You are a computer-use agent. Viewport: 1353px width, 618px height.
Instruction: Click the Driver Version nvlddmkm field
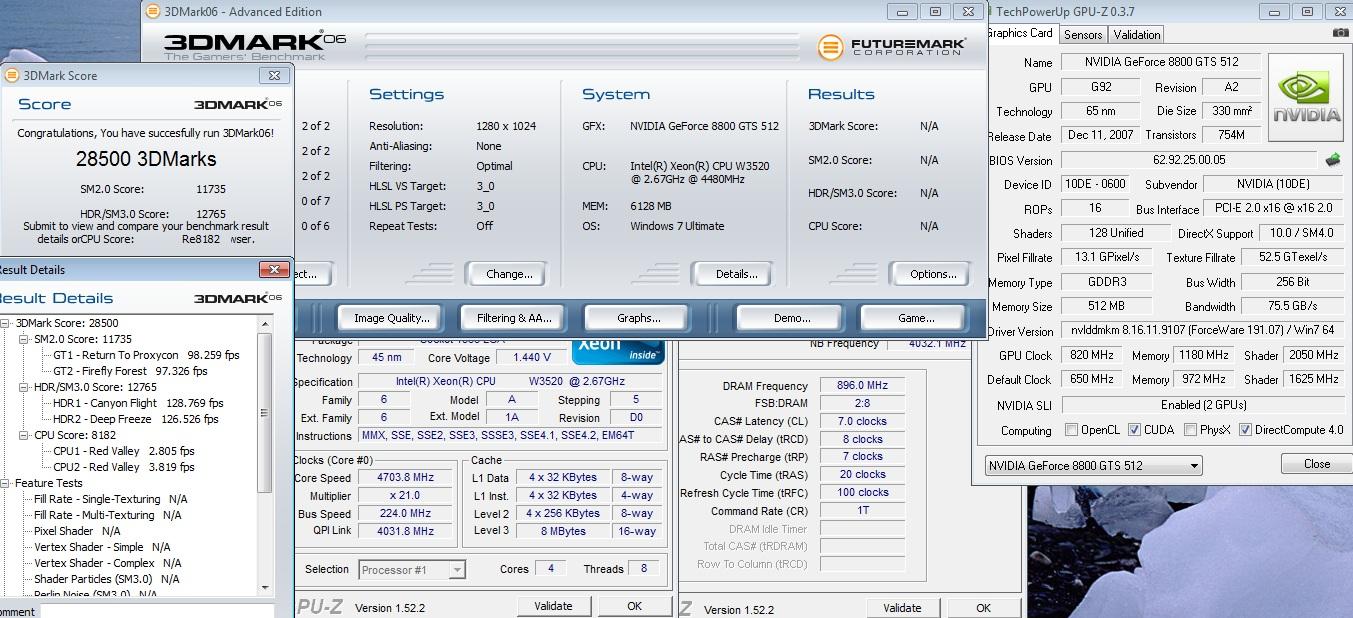(1201, 330)
